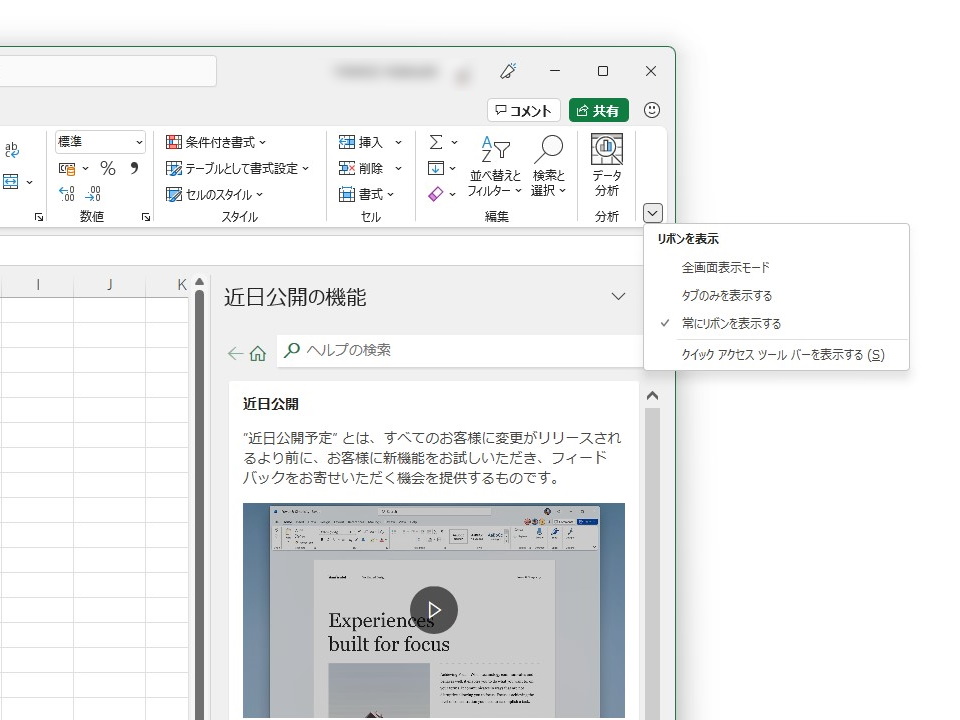Click the オートSUM (Σ) icon
This screenshot has height=720, width=960.
coord(437,141)
